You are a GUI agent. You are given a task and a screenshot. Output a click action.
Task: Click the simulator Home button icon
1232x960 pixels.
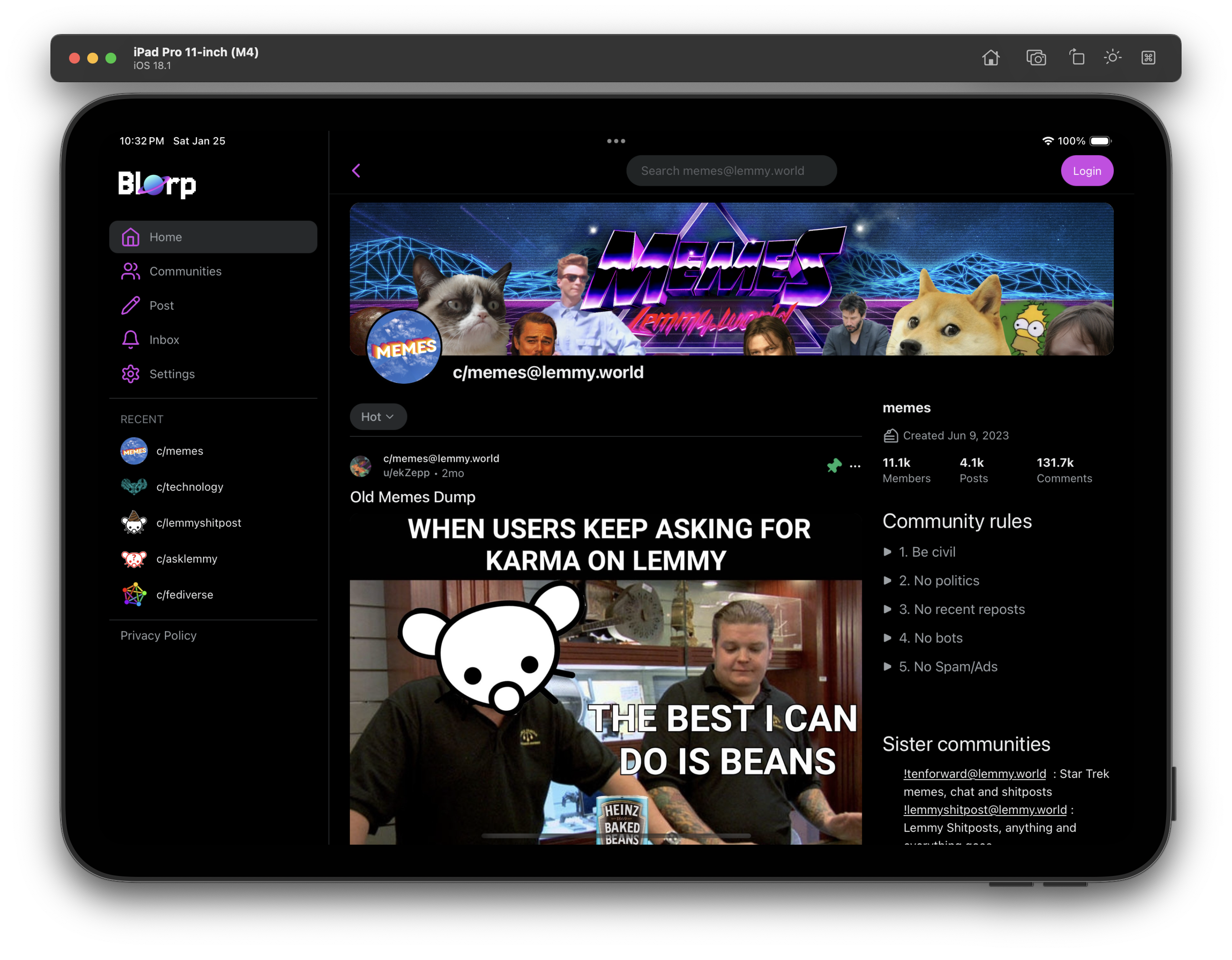tap(991, 58)
